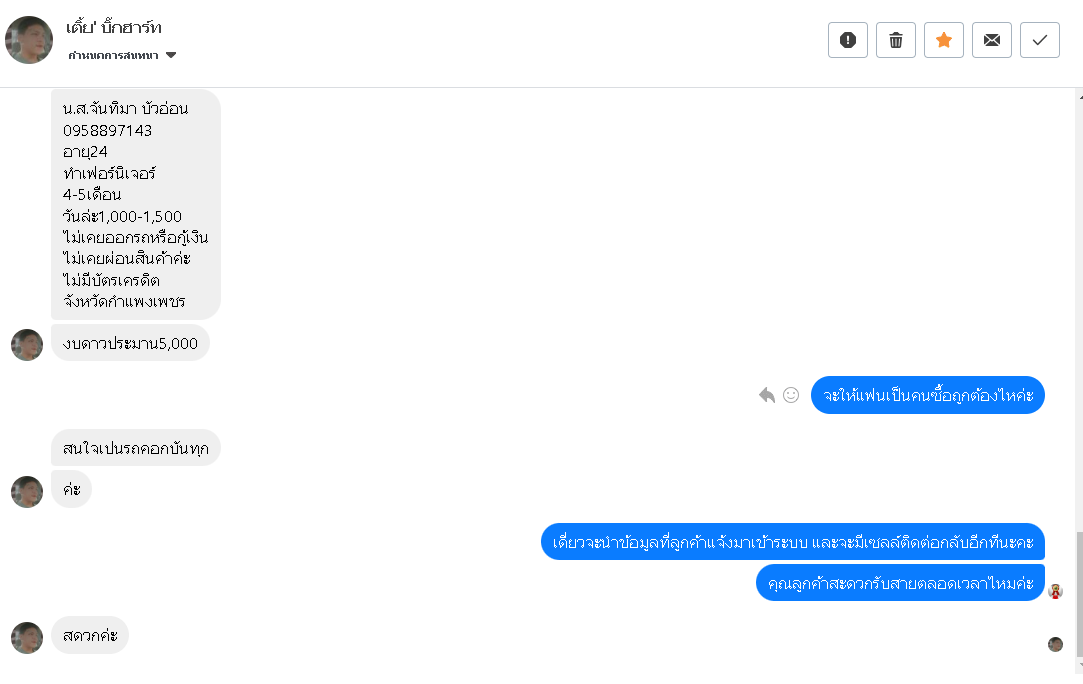Mark conversation unread with envelope icon

coord(992,40)
